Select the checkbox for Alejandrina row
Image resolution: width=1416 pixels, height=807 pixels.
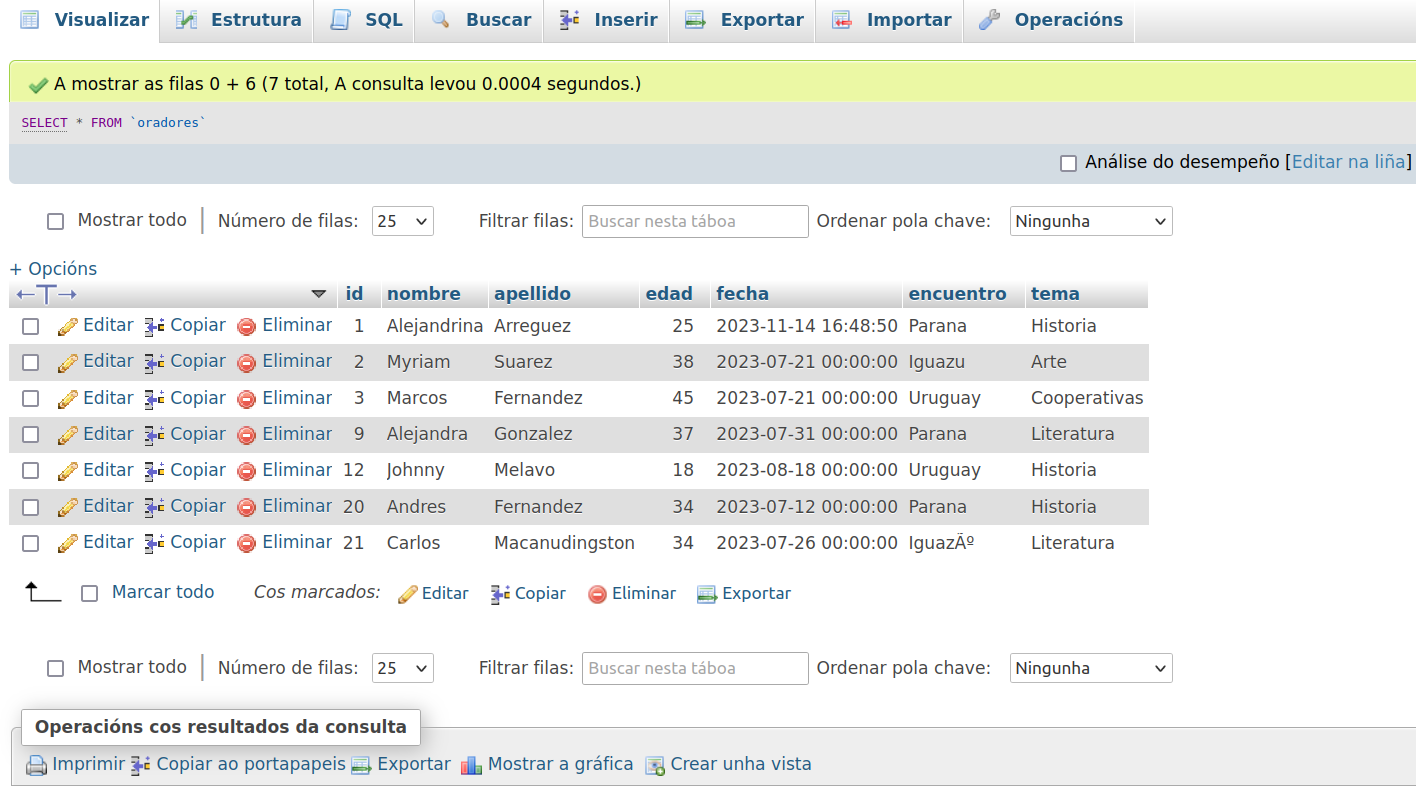(x=31, y=326)
